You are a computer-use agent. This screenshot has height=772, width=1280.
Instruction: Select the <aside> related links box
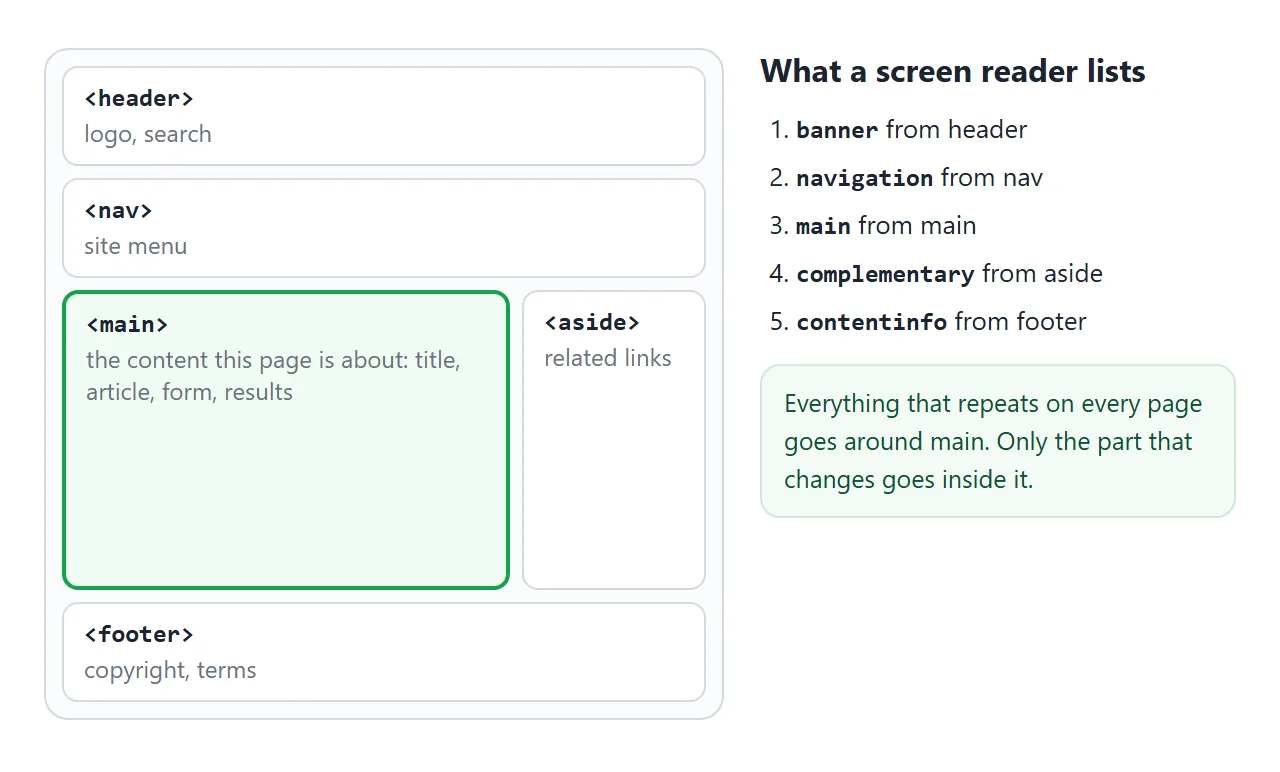click(614, 440)
